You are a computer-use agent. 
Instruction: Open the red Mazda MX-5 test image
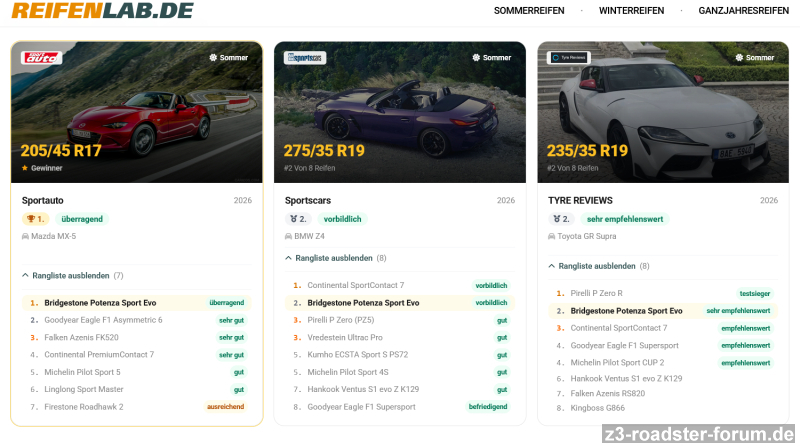pos(136,112)
